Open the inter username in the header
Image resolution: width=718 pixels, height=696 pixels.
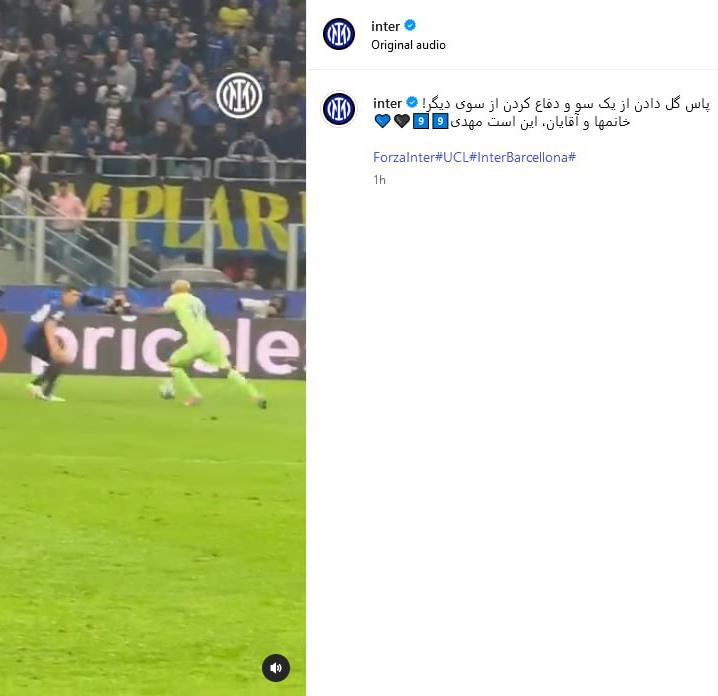pyautogui.click(x=386, y=26)
